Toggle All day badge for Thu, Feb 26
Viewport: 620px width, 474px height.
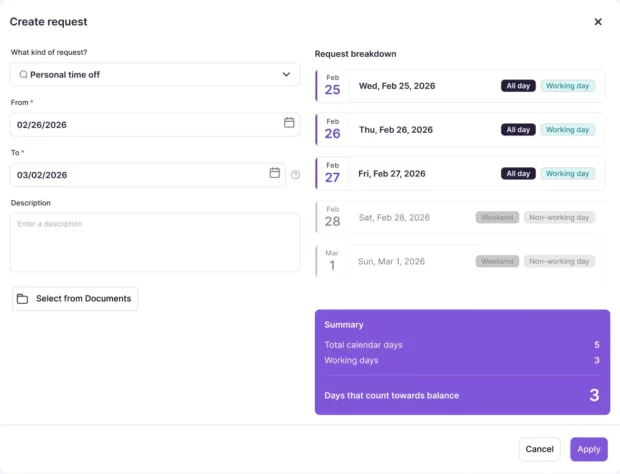click(518, 130)
